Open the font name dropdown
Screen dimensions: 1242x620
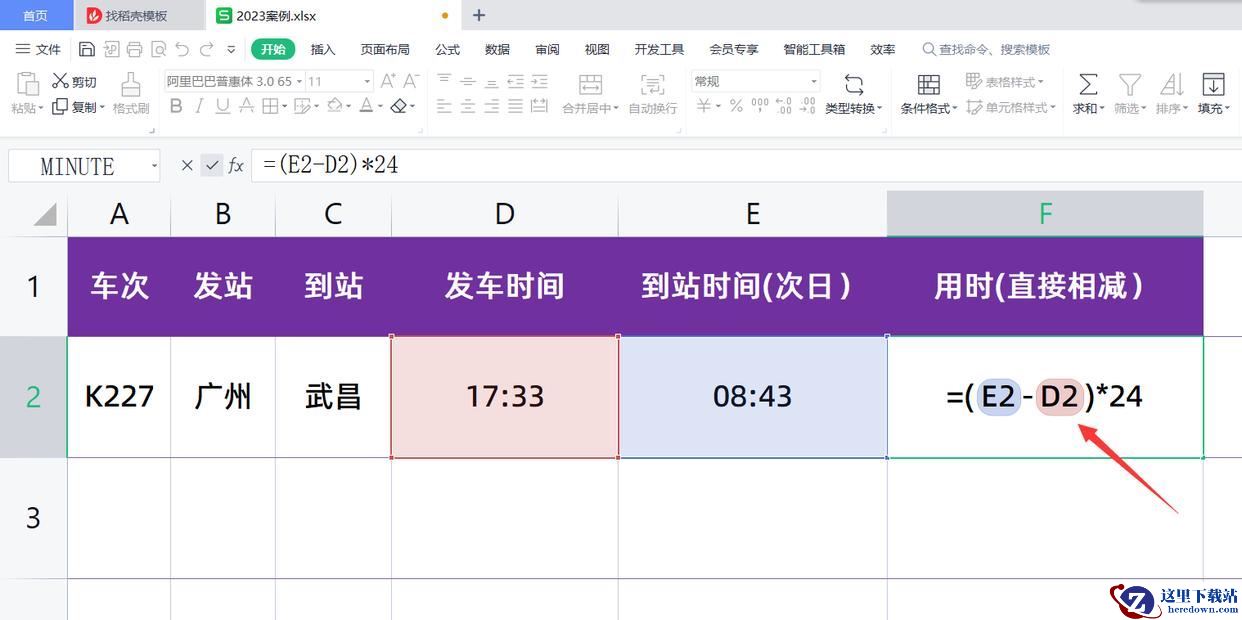(x=299, y=81)
